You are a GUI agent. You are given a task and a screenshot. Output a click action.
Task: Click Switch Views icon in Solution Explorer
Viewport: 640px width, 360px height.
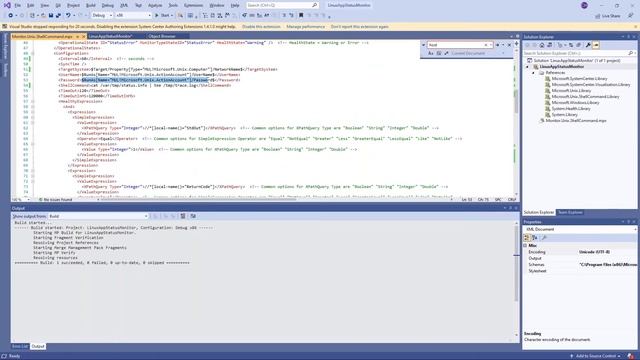pyautogui.click(x=549, y=45)
